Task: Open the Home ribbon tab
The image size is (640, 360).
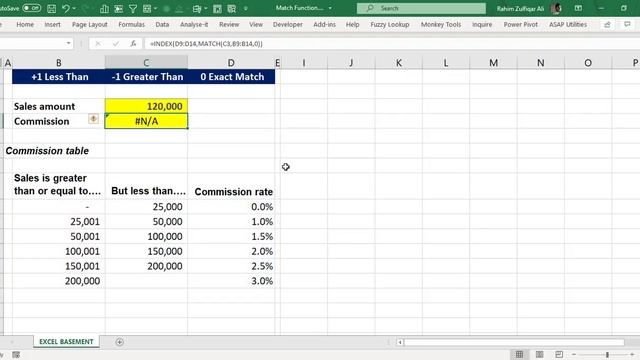Action: pos(25,24)
